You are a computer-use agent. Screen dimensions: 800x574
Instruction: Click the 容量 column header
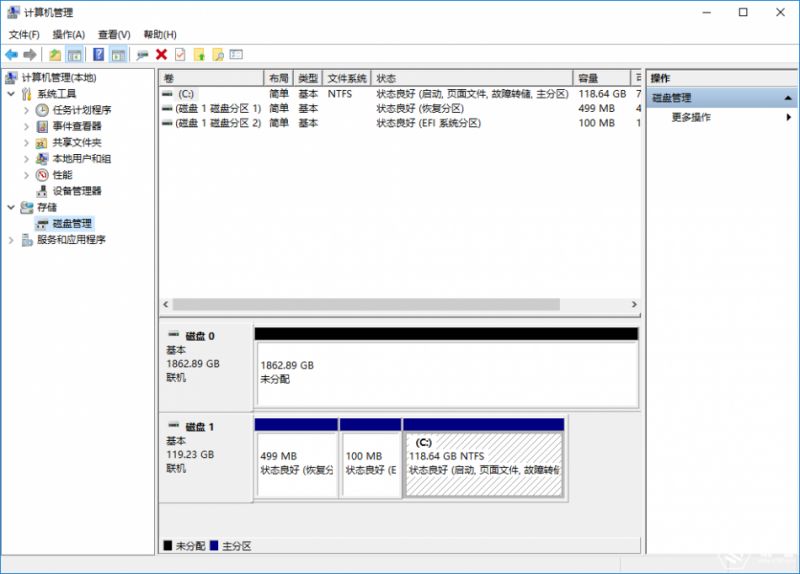click(x=600, y=78)
